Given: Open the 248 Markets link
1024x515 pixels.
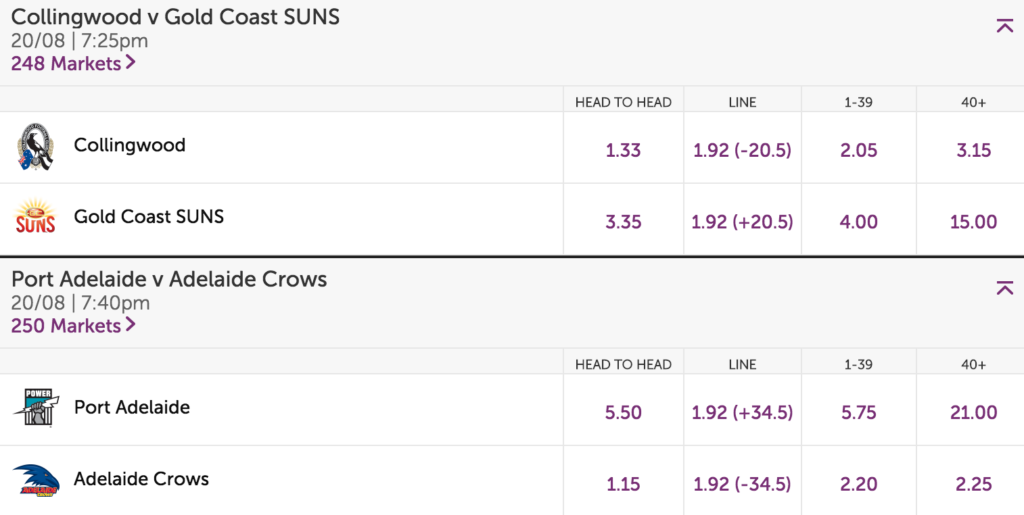Looking at the screenshot, I should point(73,63).
